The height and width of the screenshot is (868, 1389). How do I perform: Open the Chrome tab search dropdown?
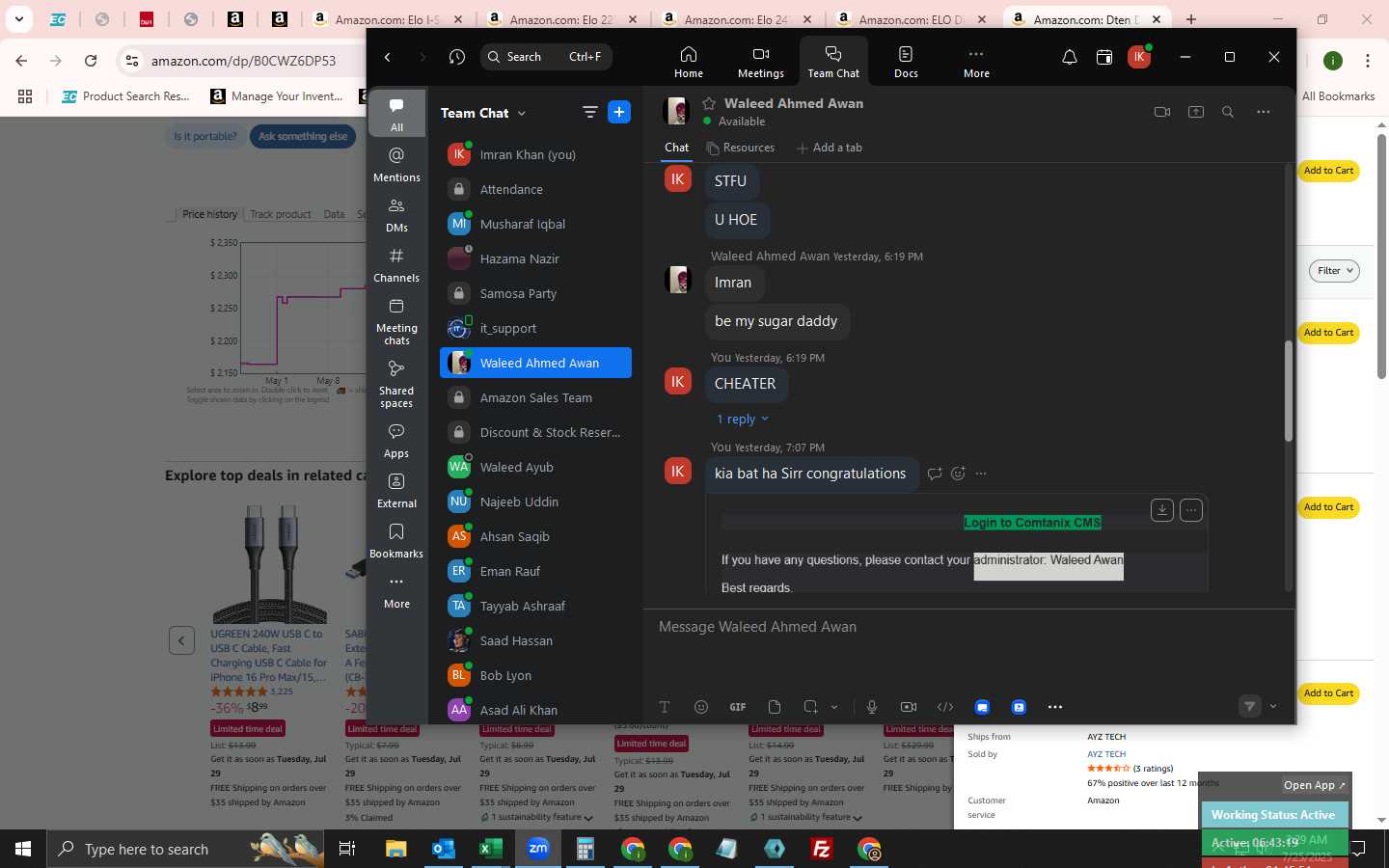18,18
